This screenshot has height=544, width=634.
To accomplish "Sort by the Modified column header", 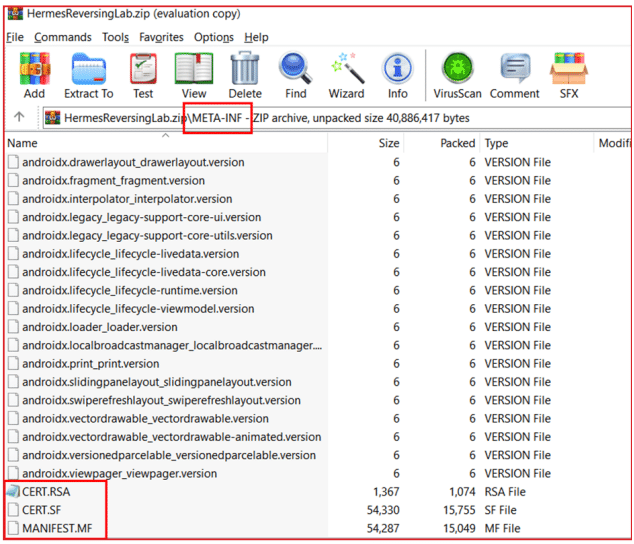I will (x=612, y=143).
